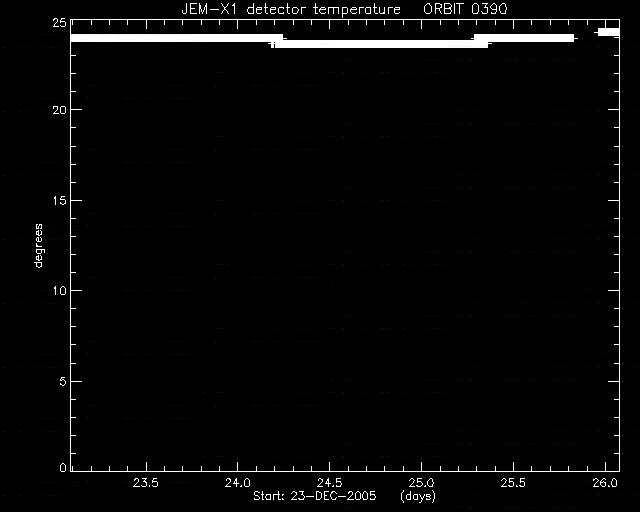This screenshot has height=512, width=640.
Task: Click the 'degrees' y-axis label
Action: pyautogui.click(x=38, y=246)
